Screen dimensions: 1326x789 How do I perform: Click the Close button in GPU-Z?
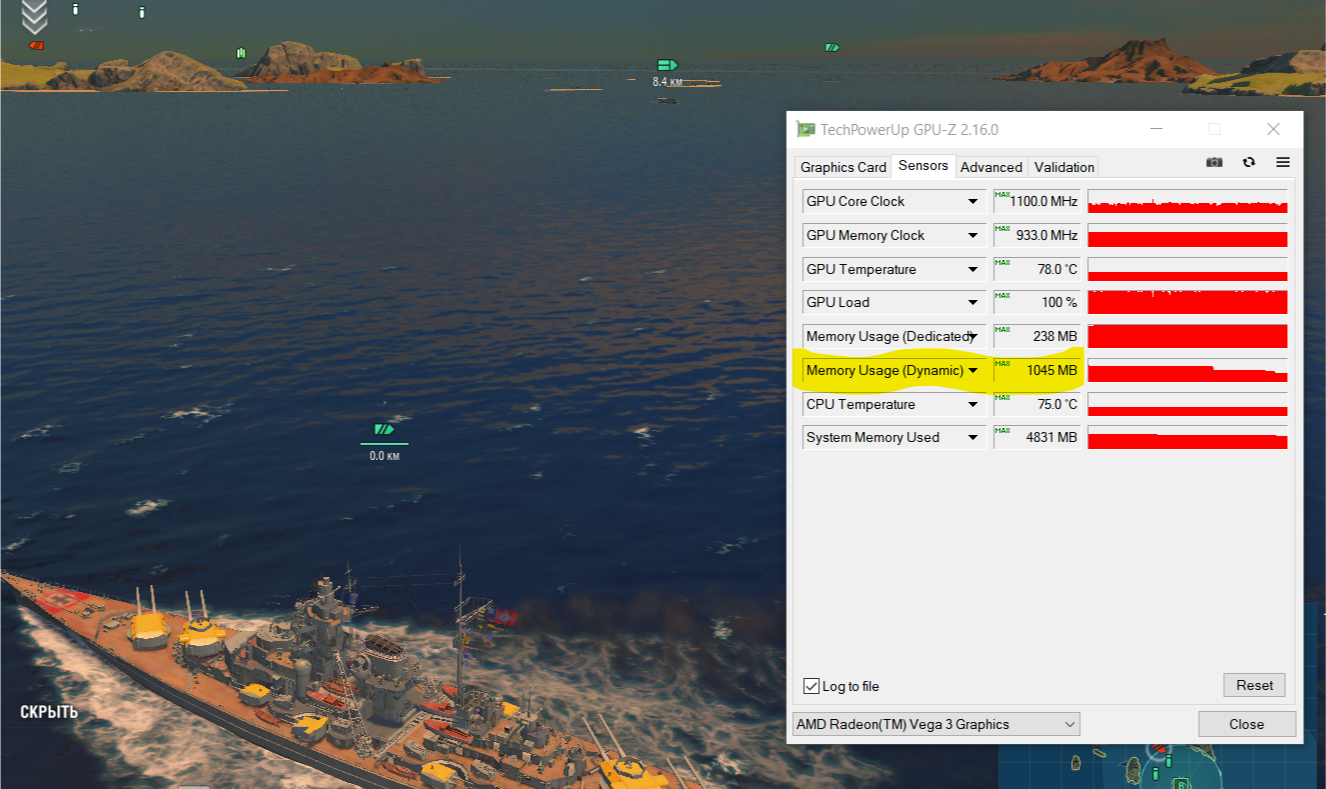(x=1247, y=724)
